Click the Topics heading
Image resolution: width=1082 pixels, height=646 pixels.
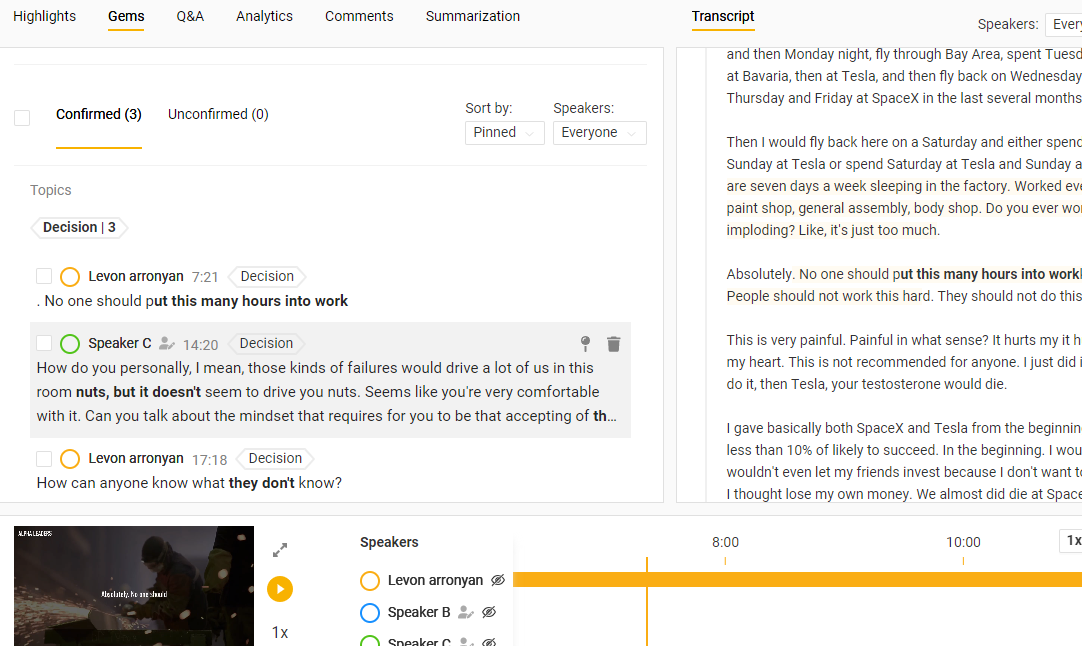click(50, 190)
